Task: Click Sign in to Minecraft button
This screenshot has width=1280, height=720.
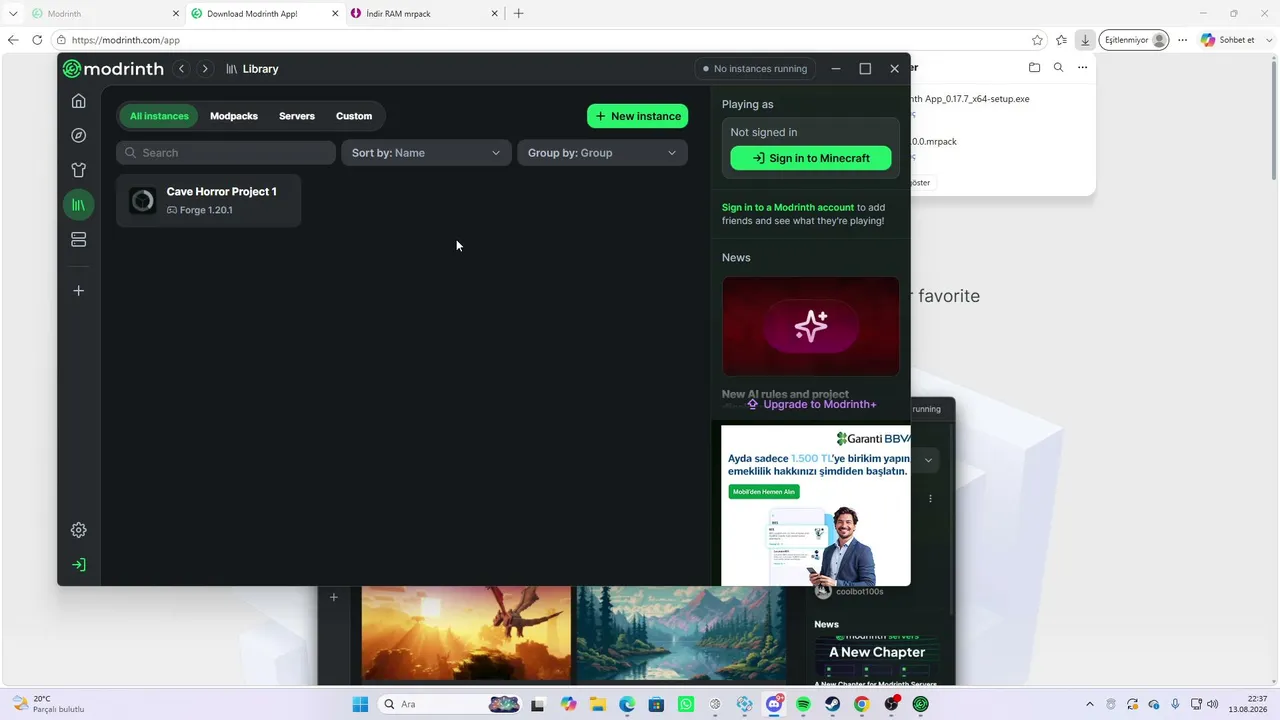Action: click(x=811, y=158)
